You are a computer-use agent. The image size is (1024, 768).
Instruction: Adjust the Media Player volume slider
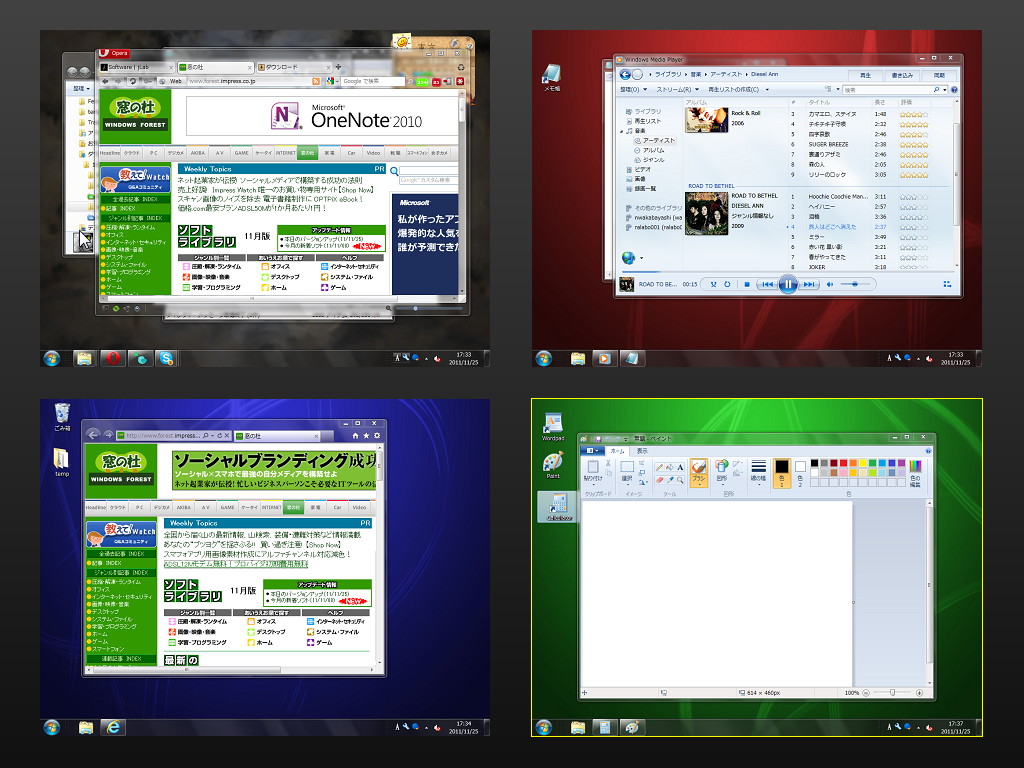pyautogui.click(x=857, y=284)
